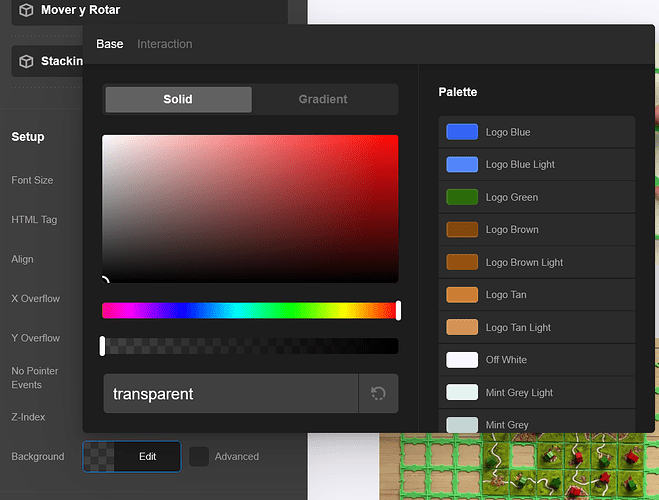Switch to the Base tab
This screenshot has height=500, width=659.
(110, 44)
